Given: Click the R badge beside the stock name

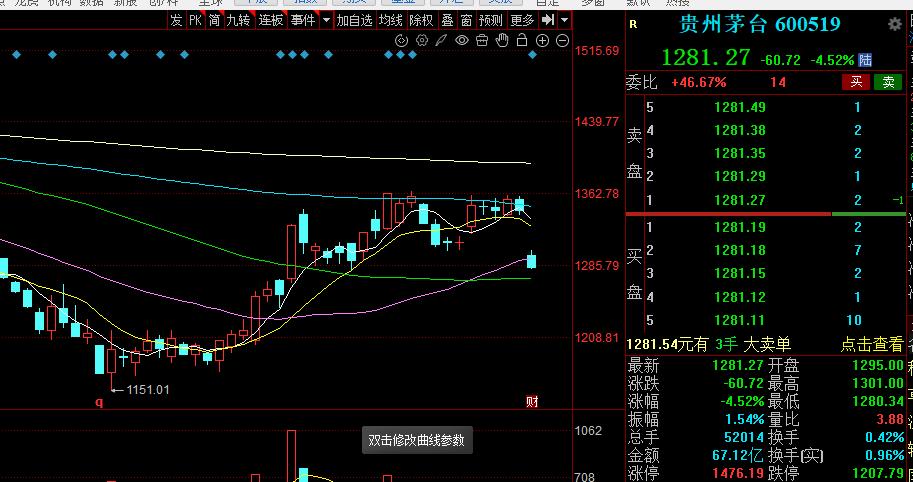Looking at the screenshot, I should 634,24.
